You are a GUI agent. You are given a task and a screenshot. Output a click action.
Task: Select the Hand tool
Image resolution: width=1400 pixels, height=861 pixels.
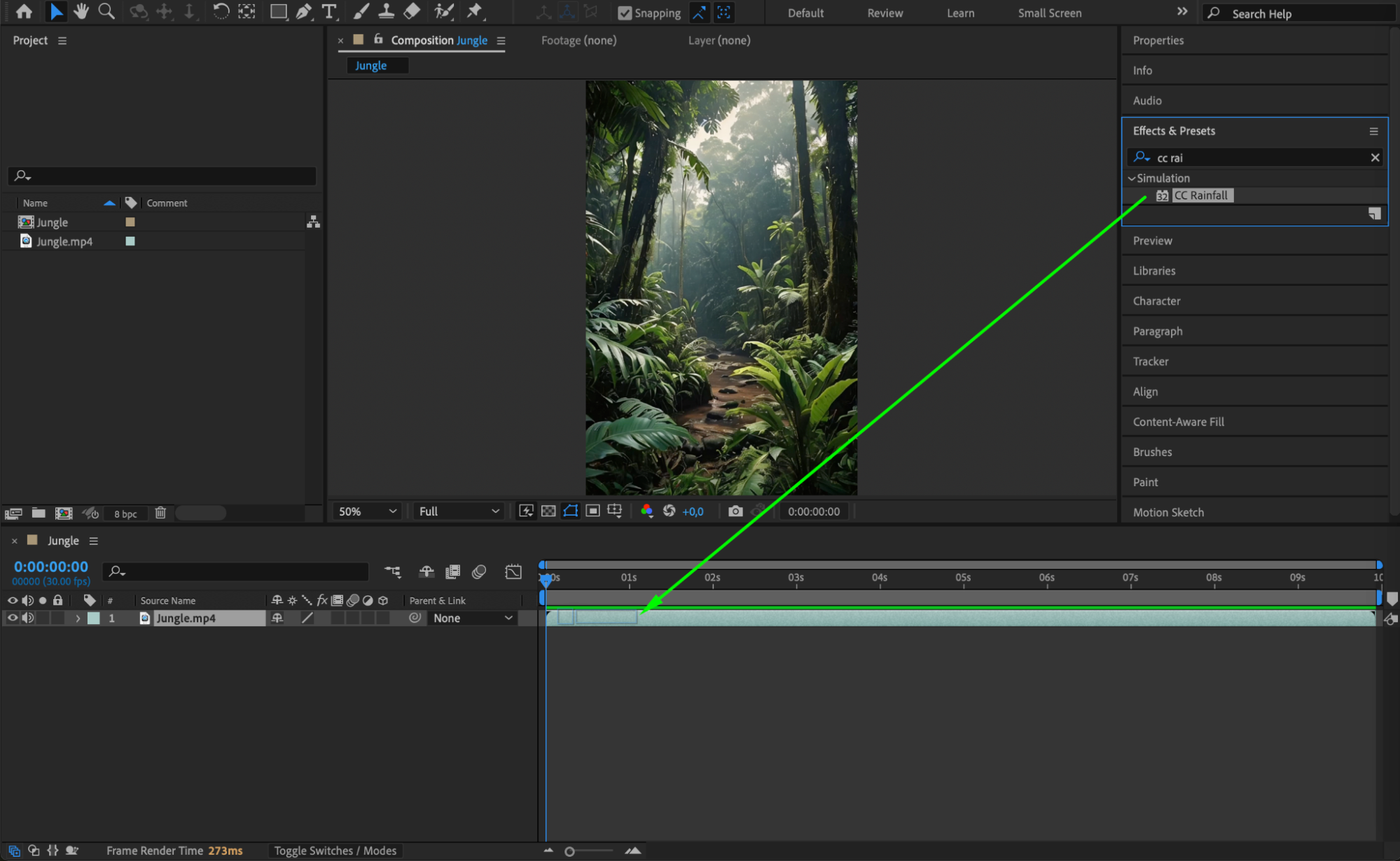point(81,11)
